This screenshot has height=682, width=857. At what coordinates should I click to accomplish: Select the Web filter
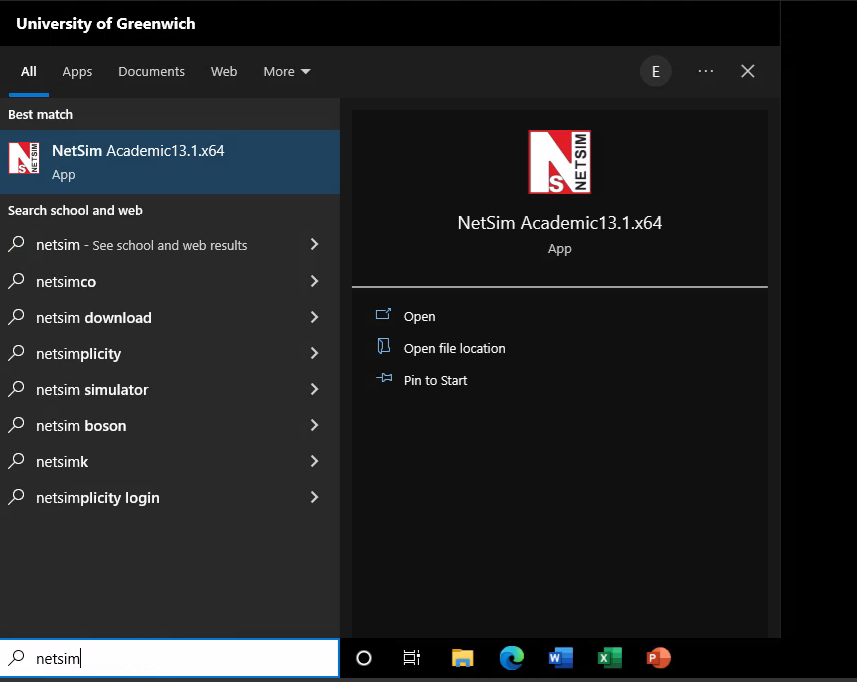click(x=223, y=71)
